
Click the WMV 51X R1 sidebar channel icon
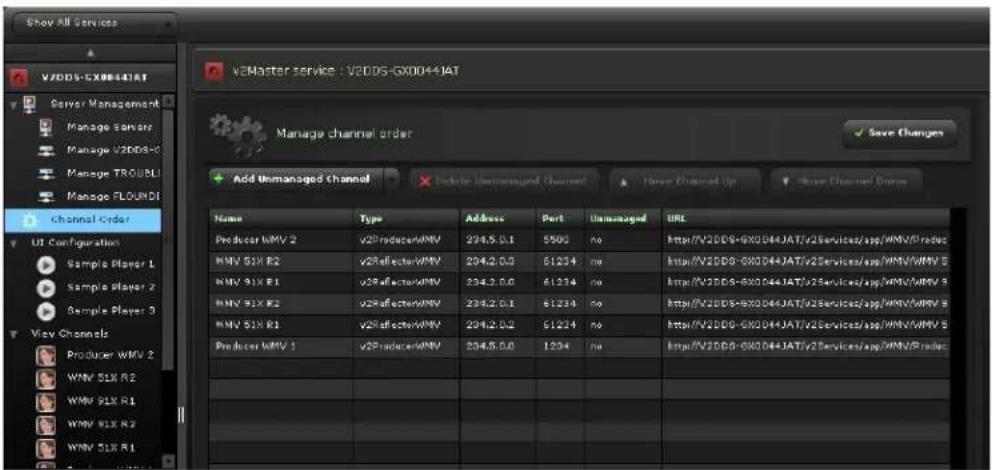click(45, 447)
